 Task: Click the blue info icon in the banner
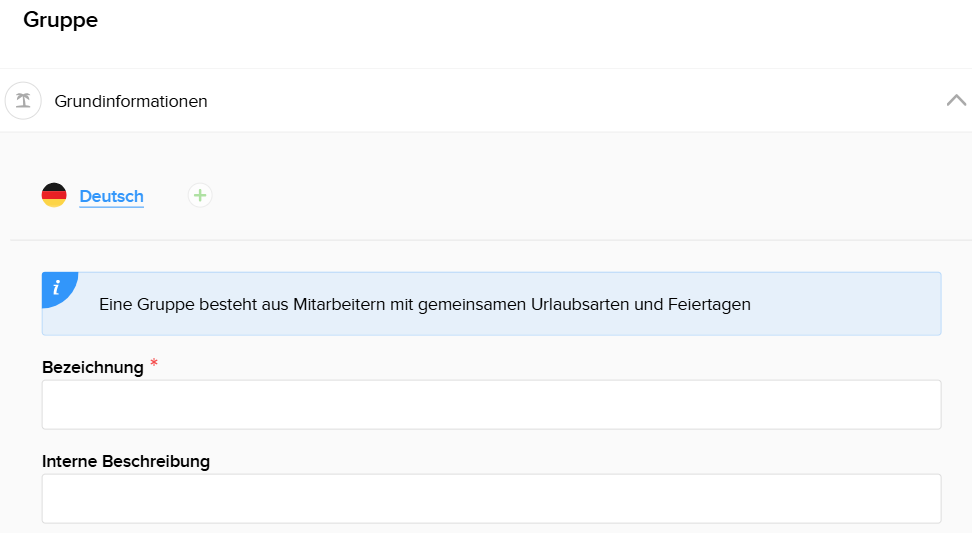click(x=57, y=287)
